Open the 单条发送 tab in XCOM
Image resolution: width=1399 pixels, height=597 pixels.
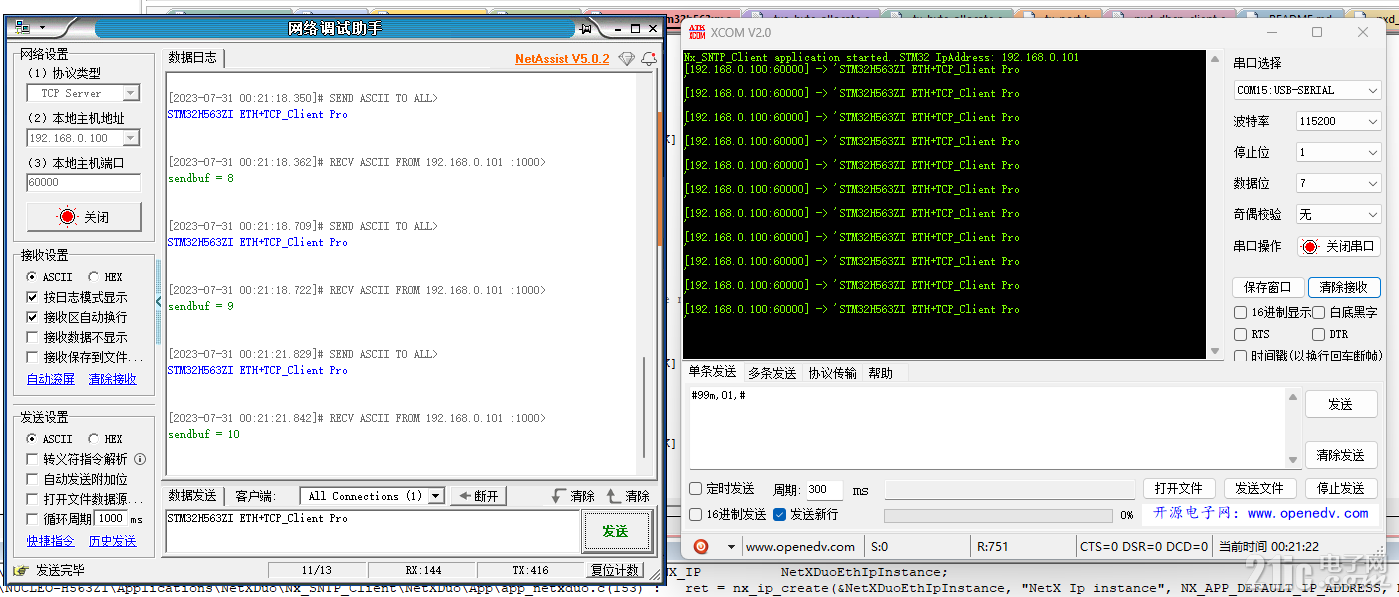point(712,372)
